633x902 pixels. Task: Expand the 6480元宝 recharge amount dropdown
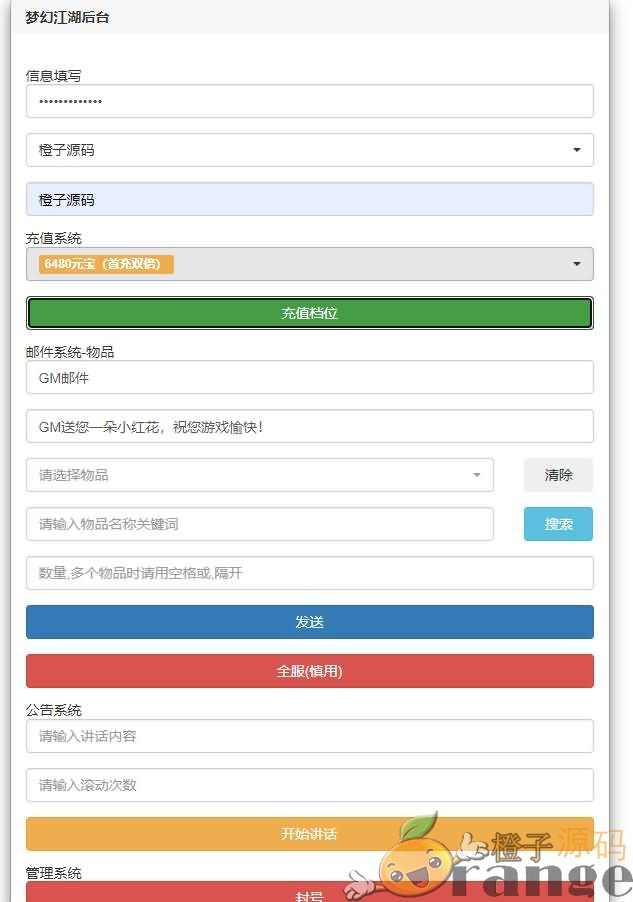coord(309,264)
